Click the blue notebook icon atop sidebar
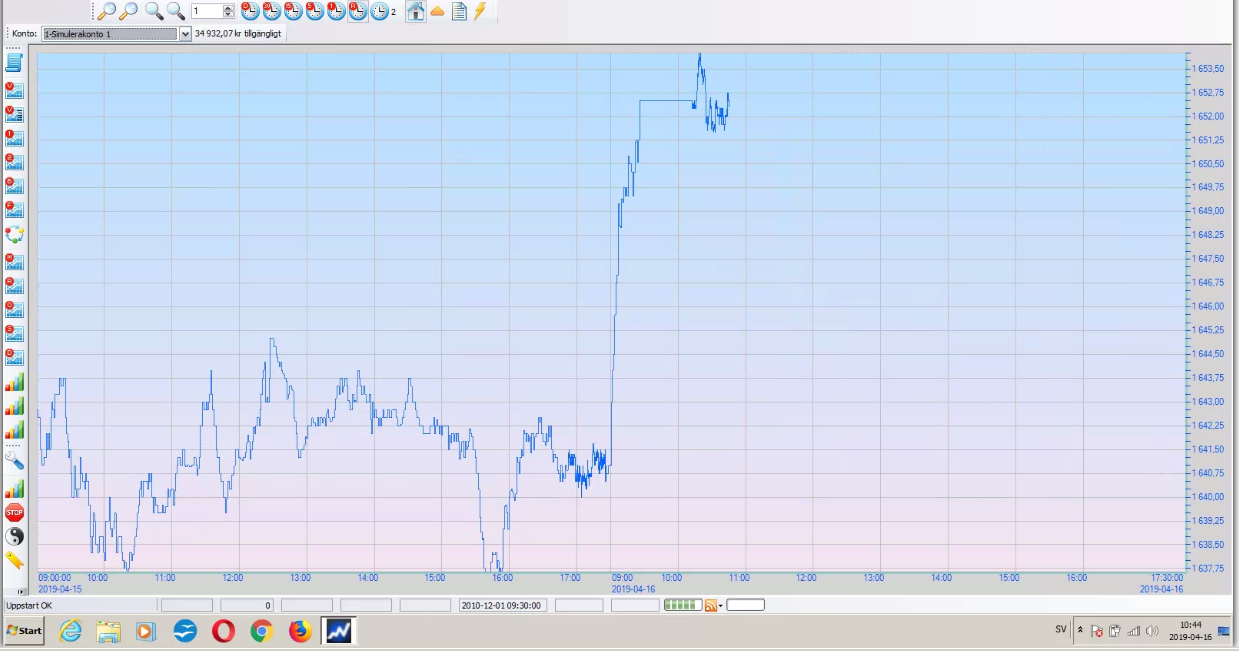The width and height of the screenshot is (1239, 655). (14, 63)
